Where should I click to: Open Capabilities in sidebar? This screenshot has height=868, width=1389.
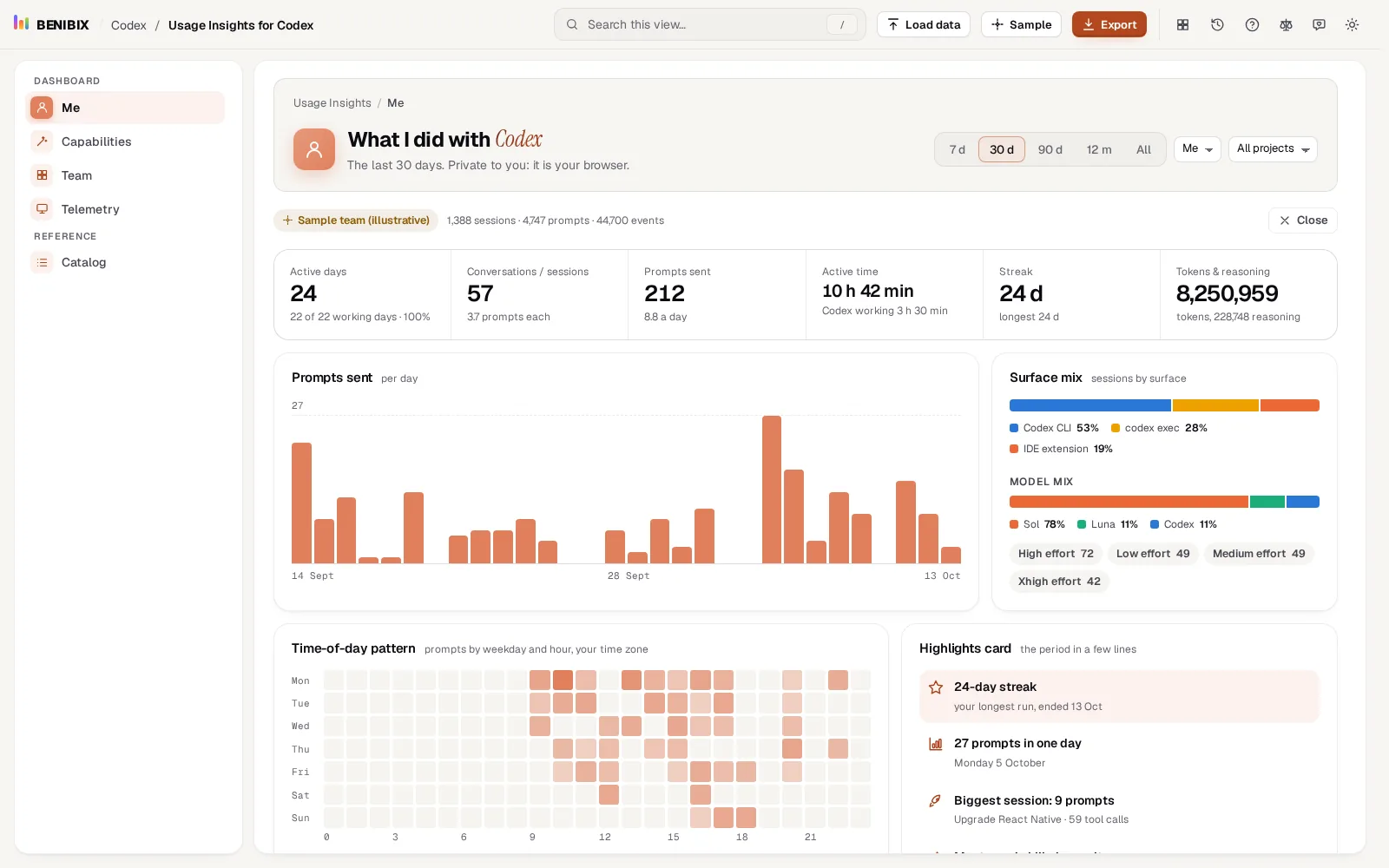point(125,141)
